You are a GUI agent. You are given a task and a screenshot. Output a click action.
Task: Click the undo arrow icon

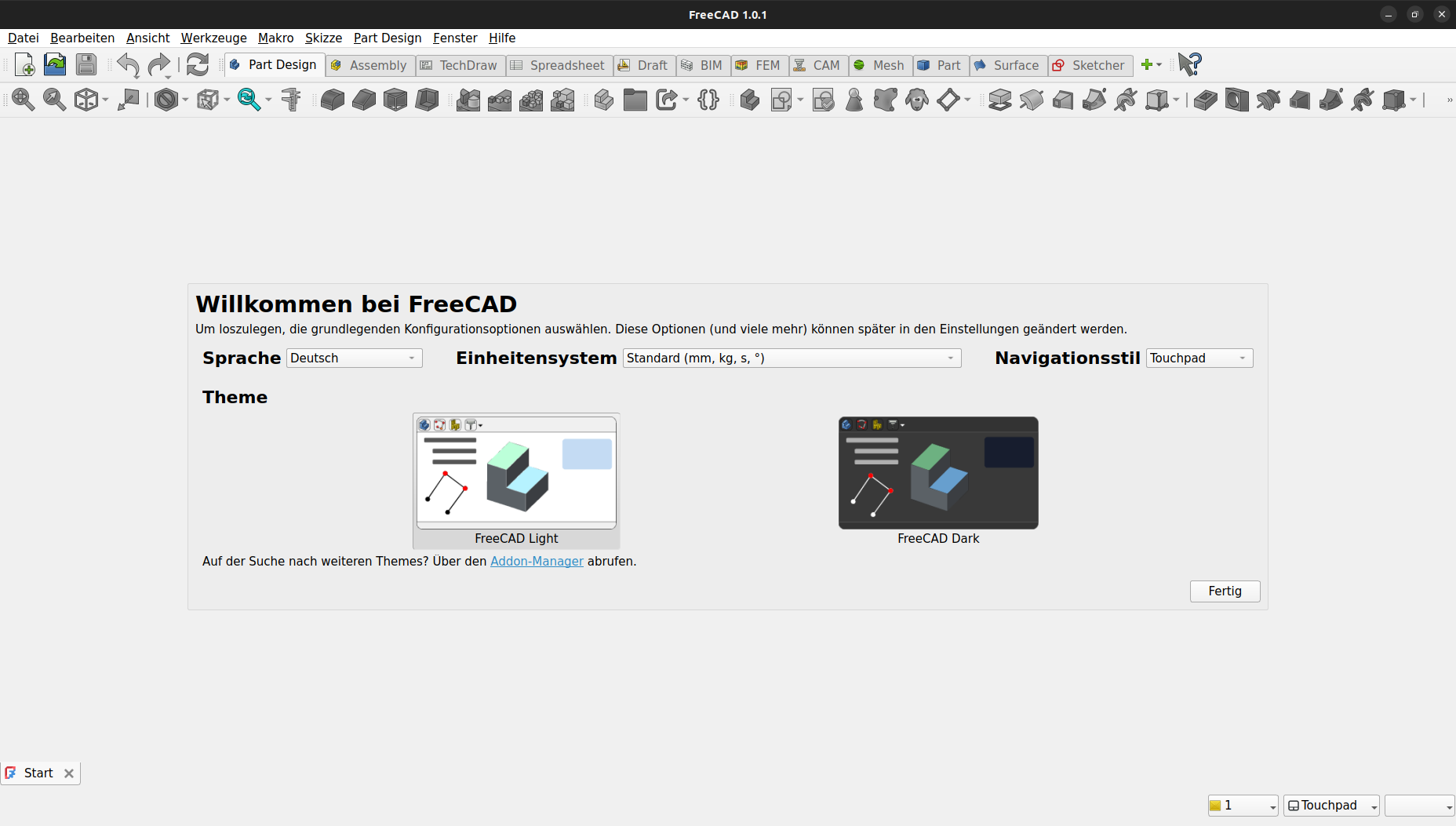click(x=128, y=65)
